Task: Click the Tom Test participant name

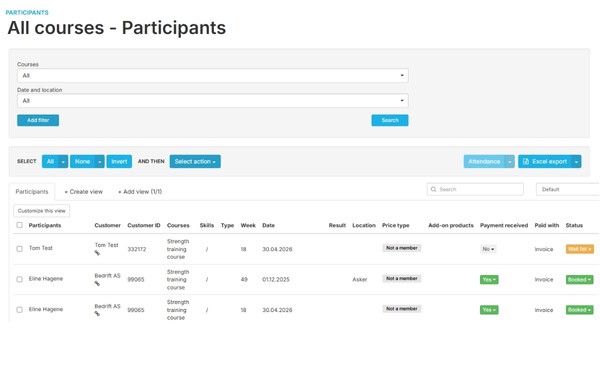Action: pos(41,248)
